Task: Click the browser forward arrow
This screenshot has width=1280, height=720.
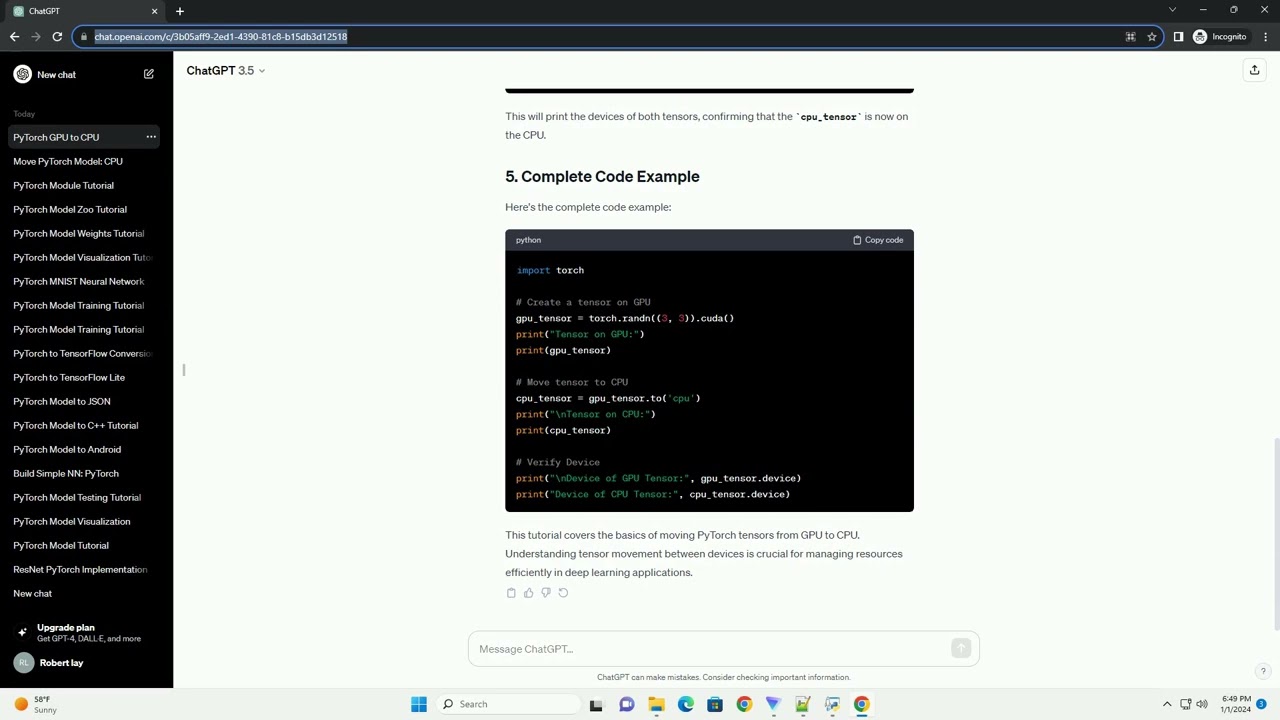Action: [x=36, y=37]
